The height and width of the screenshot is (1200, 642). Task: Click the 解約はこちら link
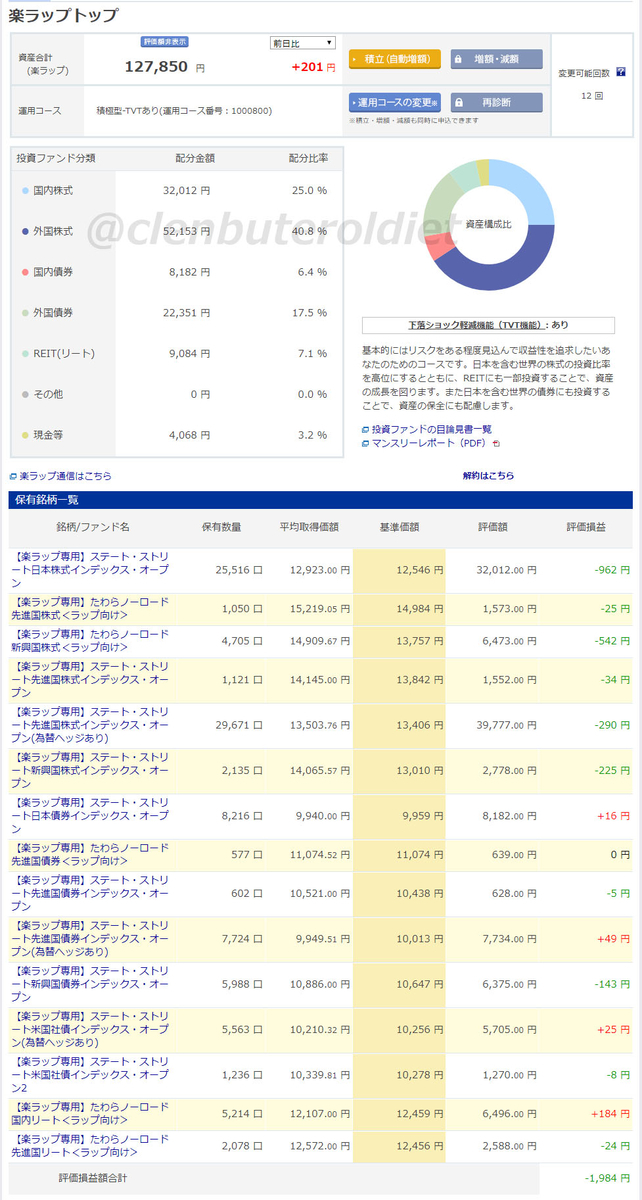(489, 476)
